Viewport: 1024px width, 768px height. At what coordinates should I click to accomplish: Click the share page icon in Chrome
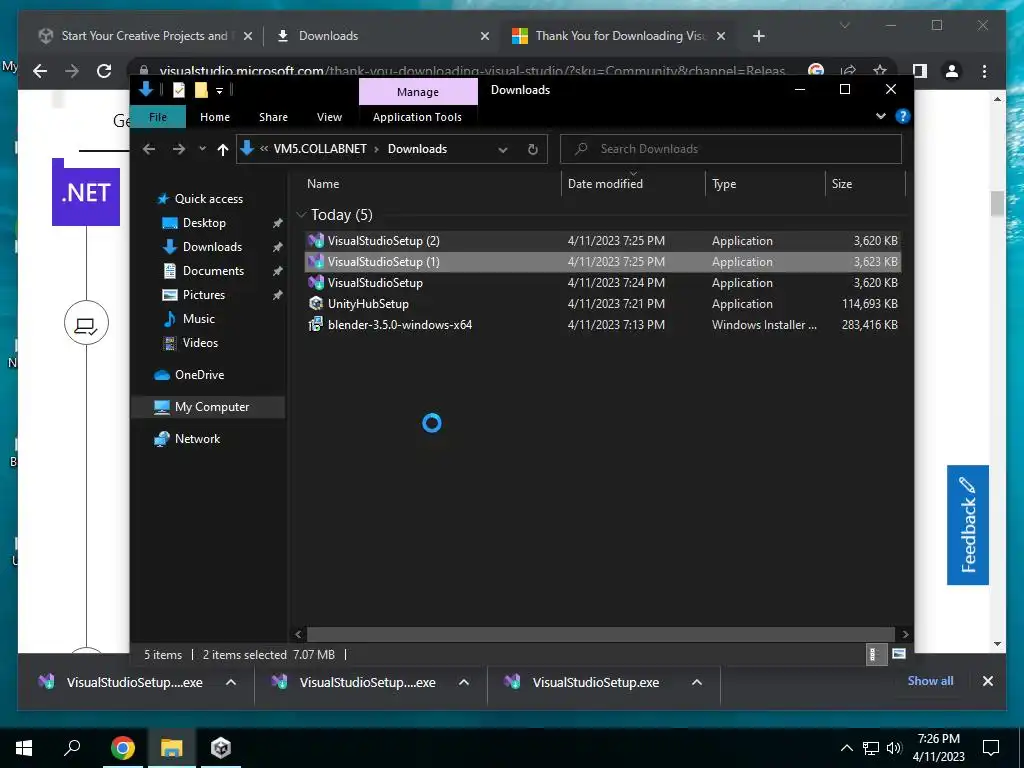click(x=848, y=70)
